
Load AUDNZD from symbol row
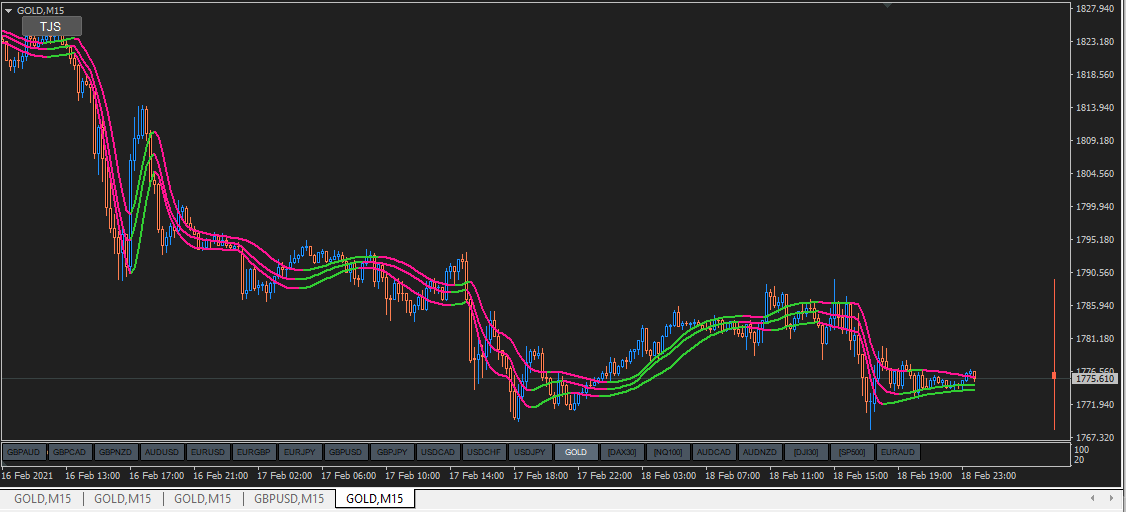point(760,452)
